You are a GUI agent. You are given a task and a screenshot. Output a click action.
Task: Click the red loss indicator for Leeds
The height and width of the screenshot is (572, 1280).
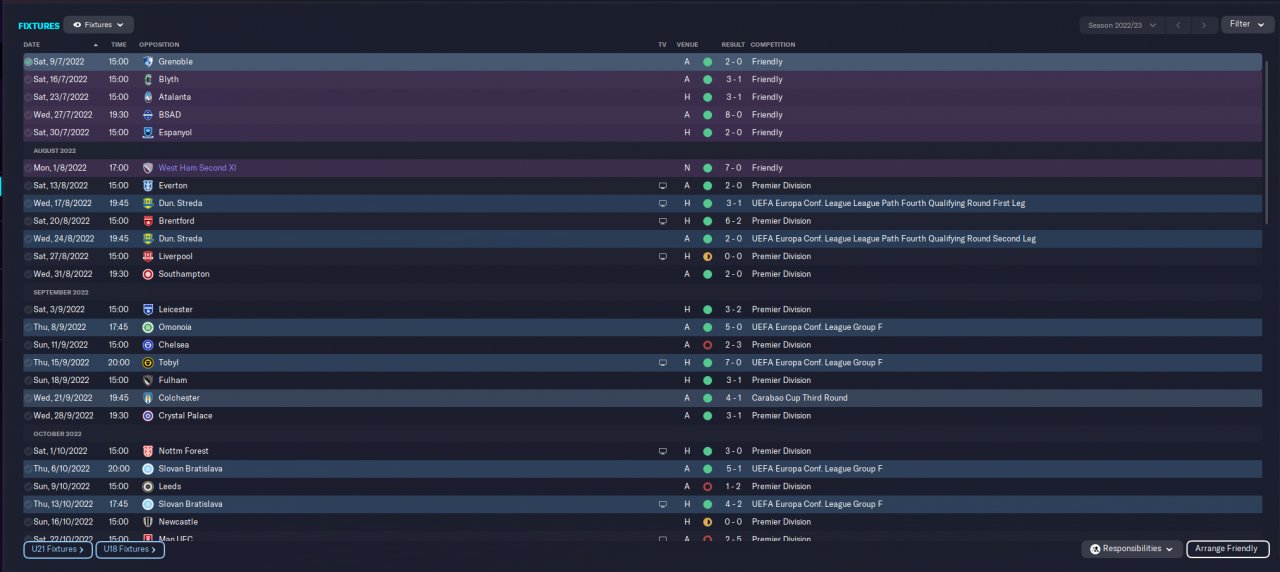click(x=707, y=487)
